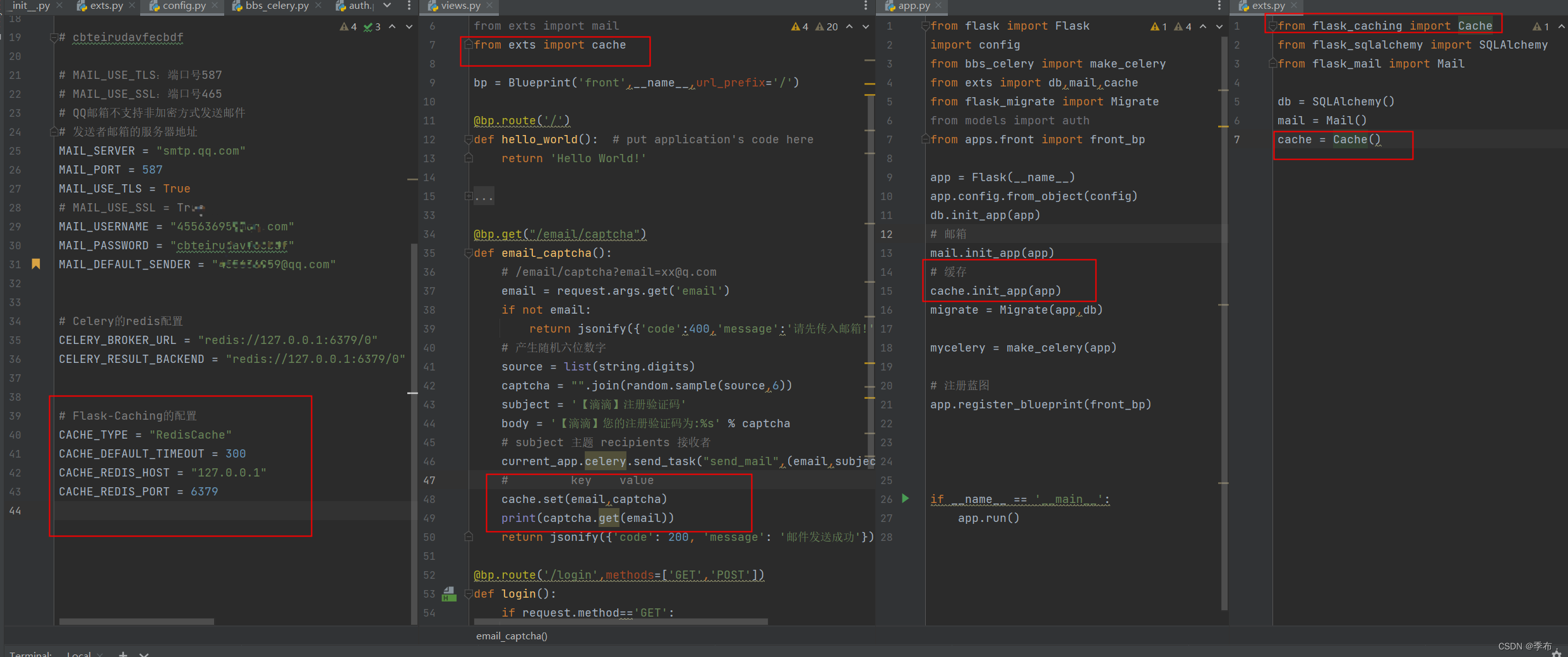Viewport: 1568px width, 657px height.
Task: Click line number 47 in views.py gutter
Action: coord(429,480)
